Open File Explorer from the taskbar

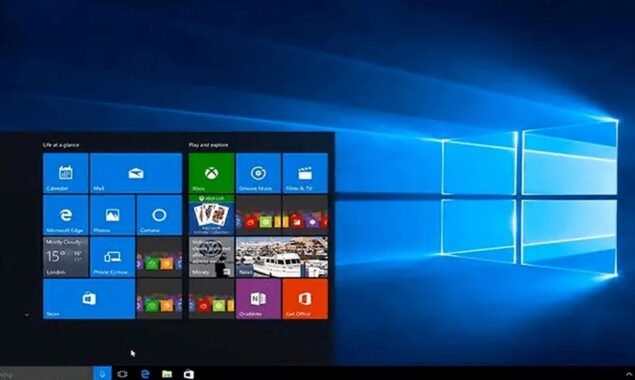(x=167, y=374)
